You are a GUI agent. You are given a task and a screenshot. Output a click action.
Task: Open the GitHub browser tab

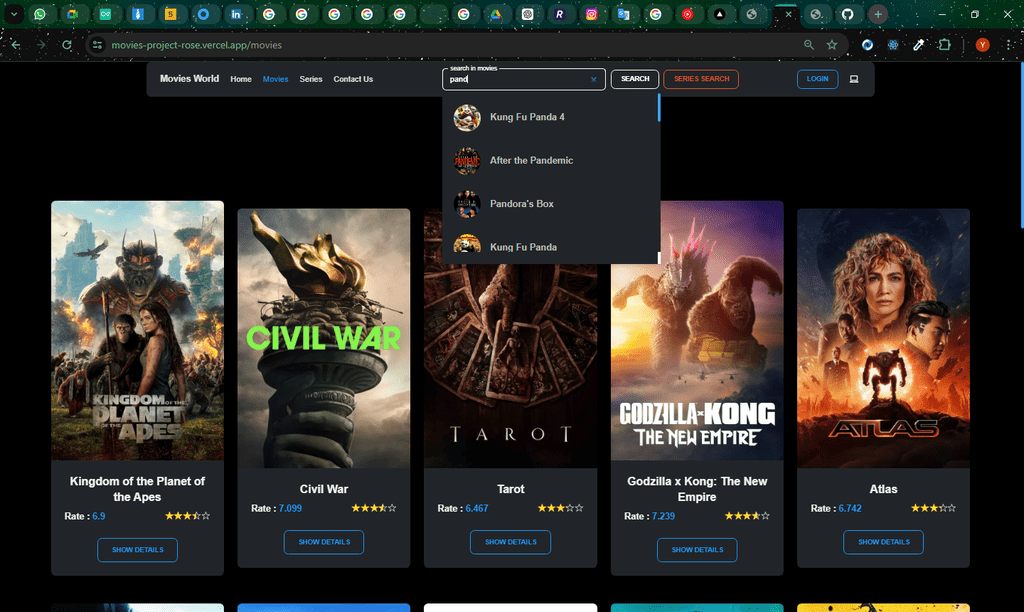coord(848,14)
